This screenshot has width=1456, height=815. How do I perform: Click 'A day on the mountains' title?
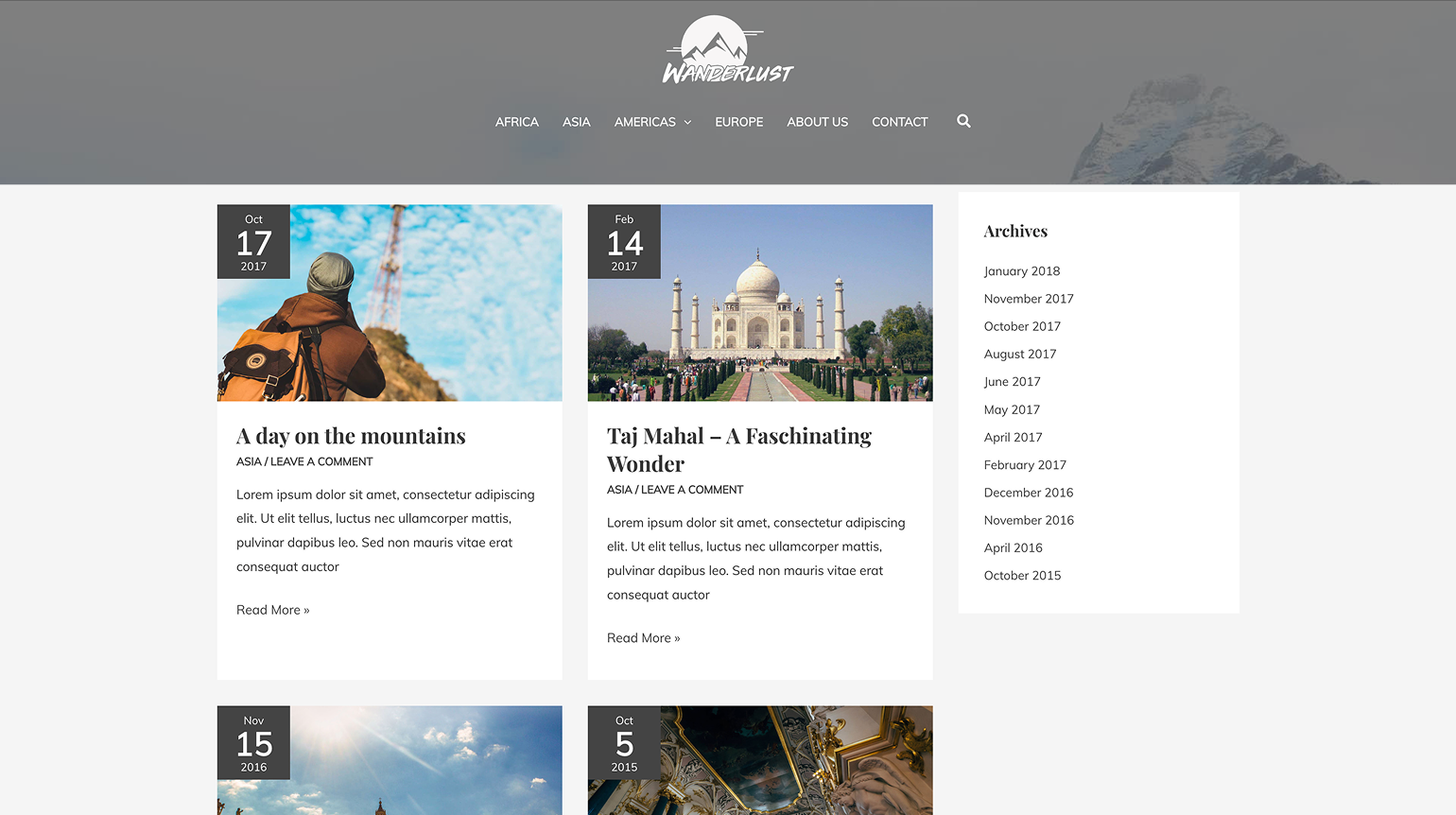[351, 436]
